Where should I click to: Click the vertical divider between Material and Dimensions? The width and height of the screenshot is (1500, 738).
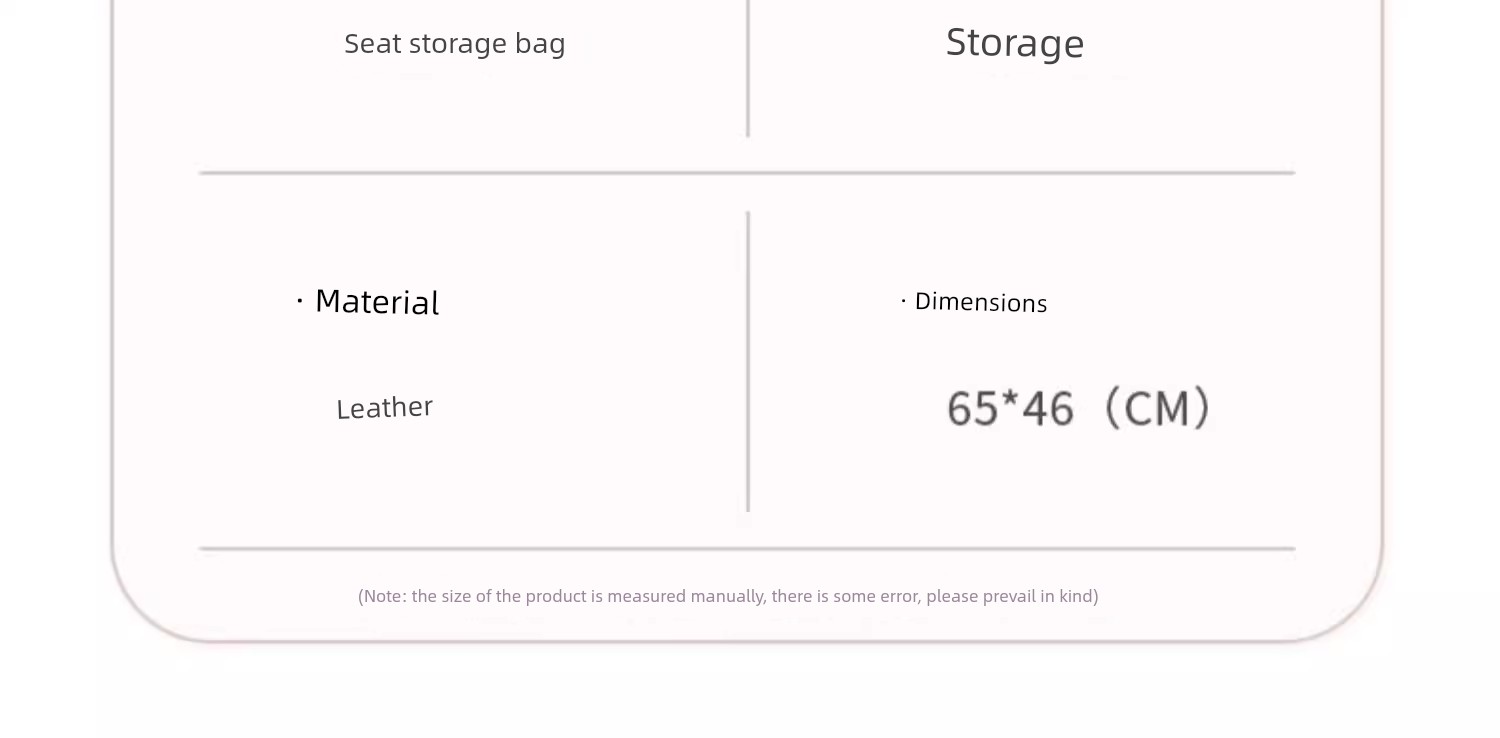click(x=748, y=361)
